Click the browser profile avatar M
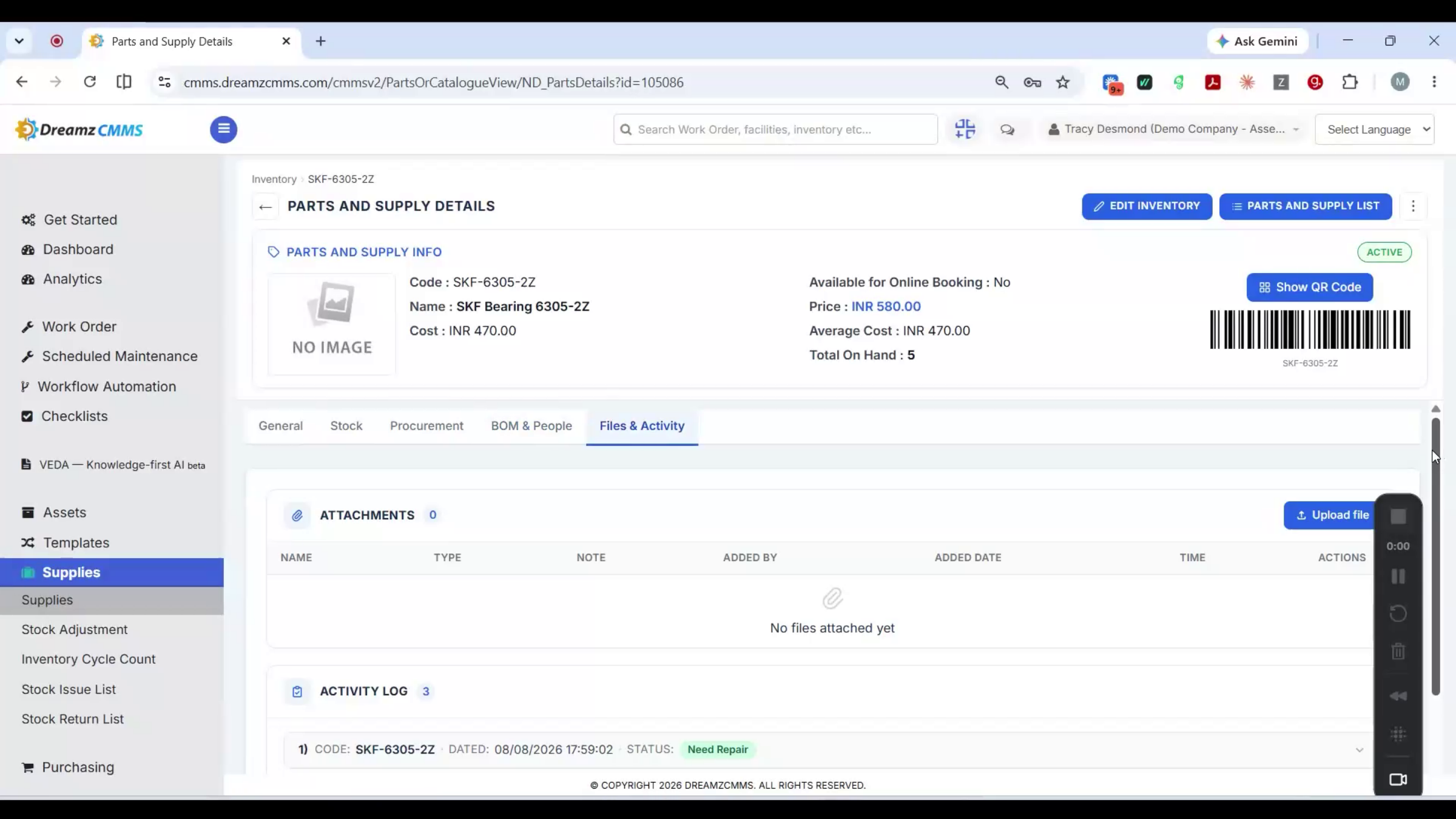 pos(1400,82)
